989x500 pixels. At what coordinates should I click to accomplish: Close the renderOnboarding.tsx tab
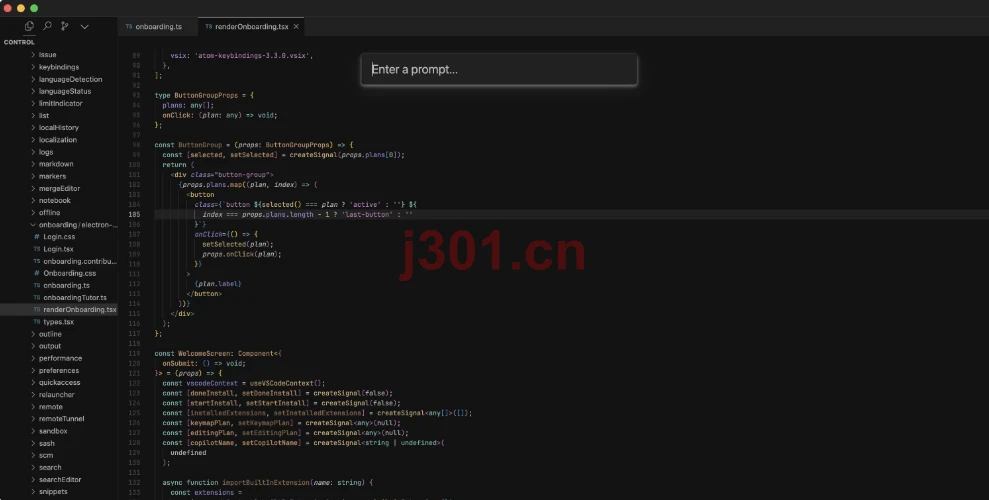pos(296,26)
